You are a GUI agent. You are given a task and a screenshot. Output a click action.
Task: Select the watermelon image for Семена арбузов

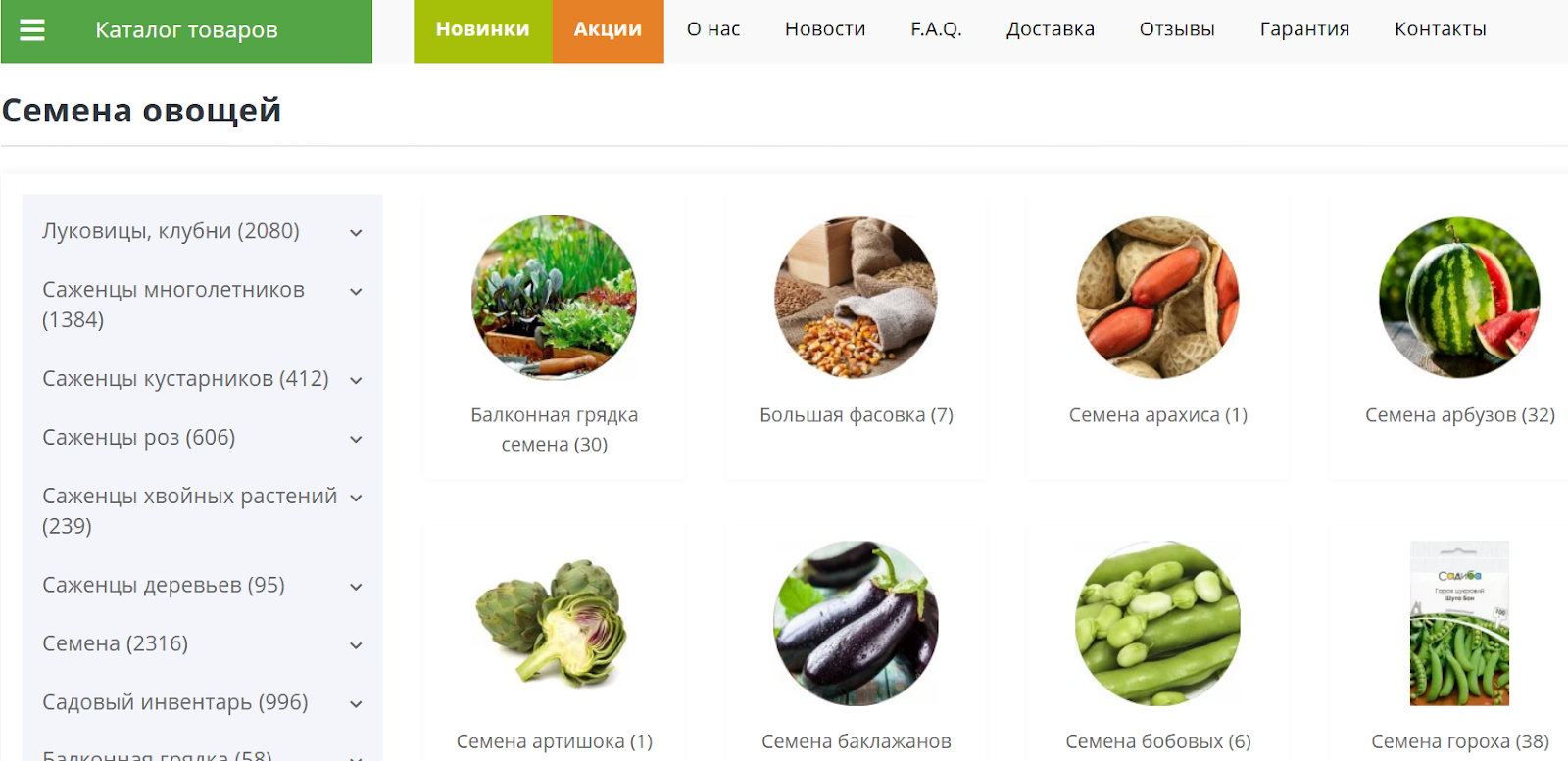1459,298
